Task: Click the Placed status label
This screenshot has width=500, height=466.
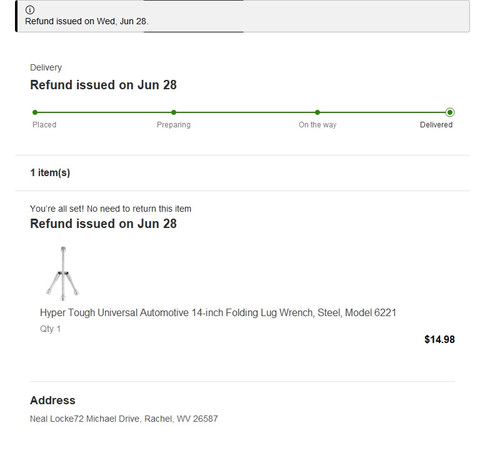Action: coord(44,125)
